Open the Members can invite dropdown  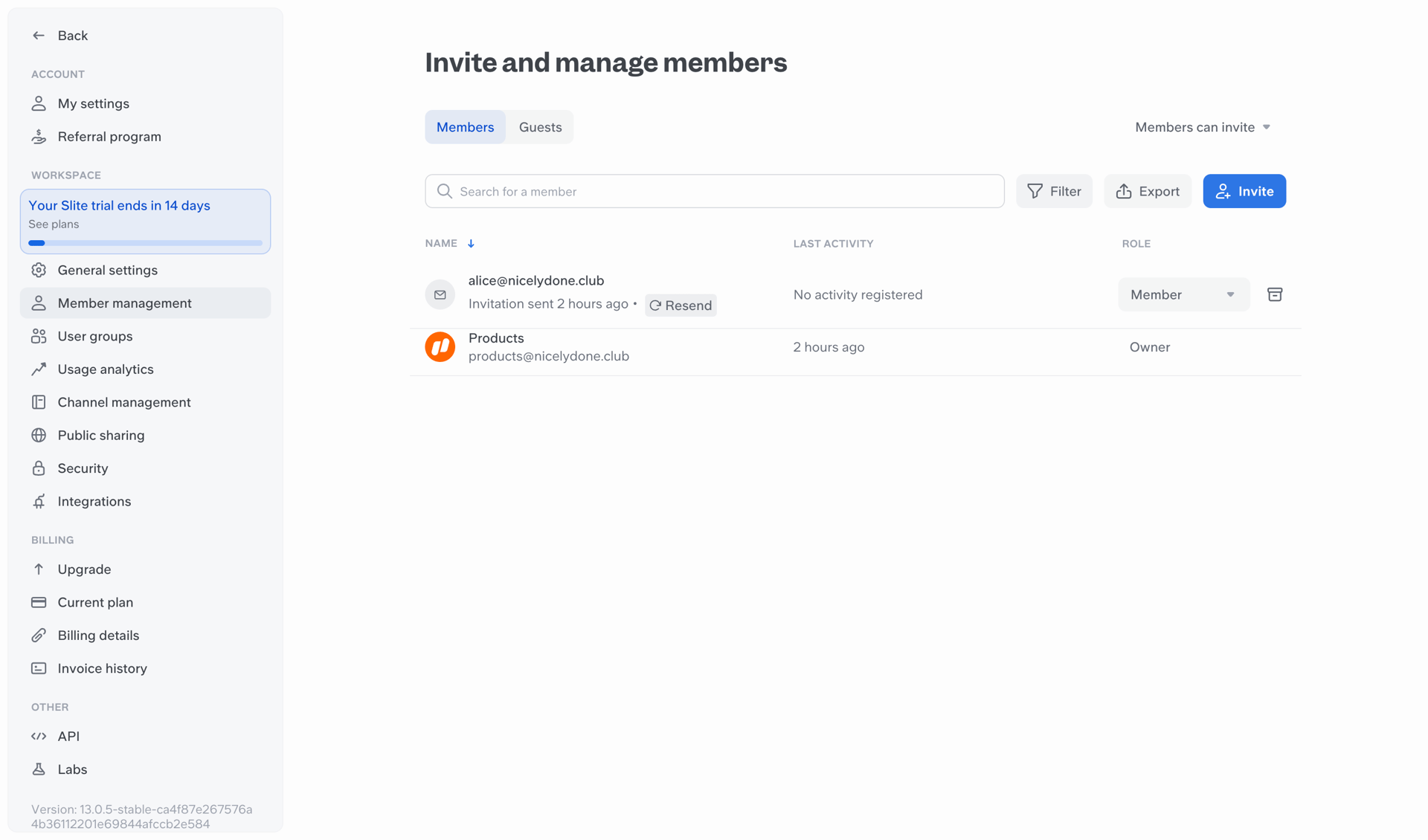[x=1202, y=127]
